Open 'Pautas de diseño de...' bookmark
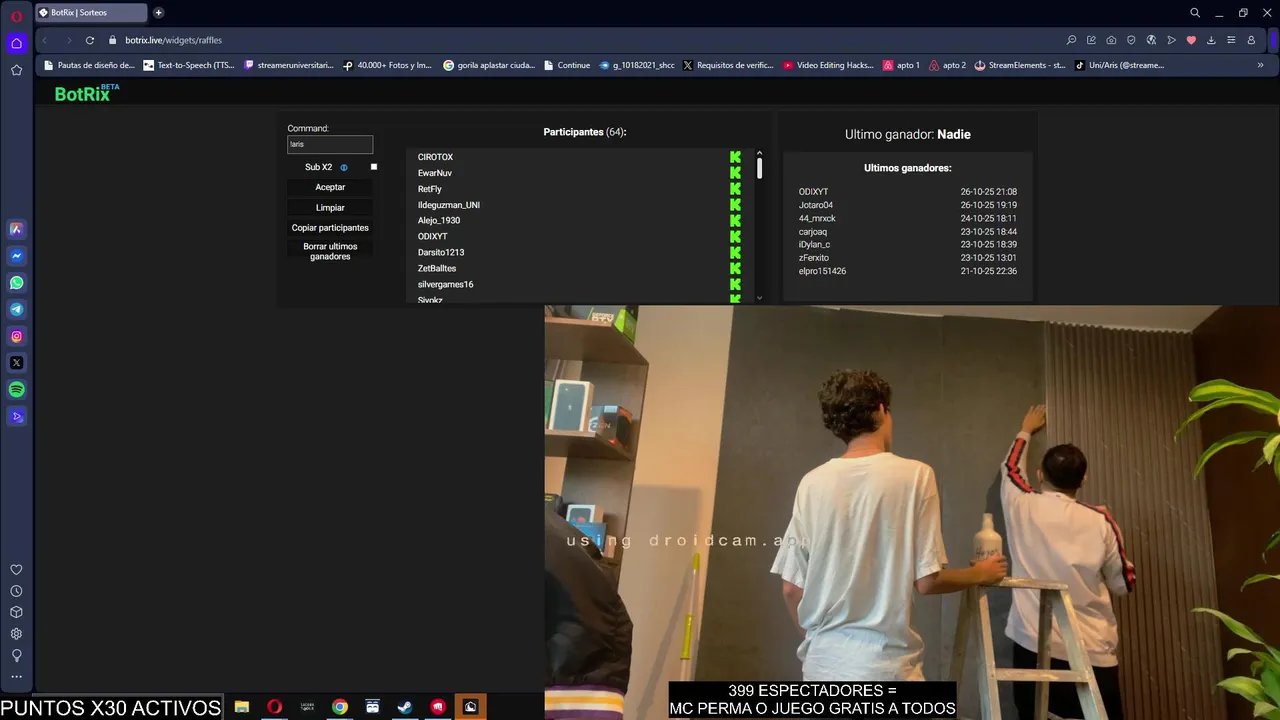Screen dimensions: 1280x720 [x=89, y=65]
